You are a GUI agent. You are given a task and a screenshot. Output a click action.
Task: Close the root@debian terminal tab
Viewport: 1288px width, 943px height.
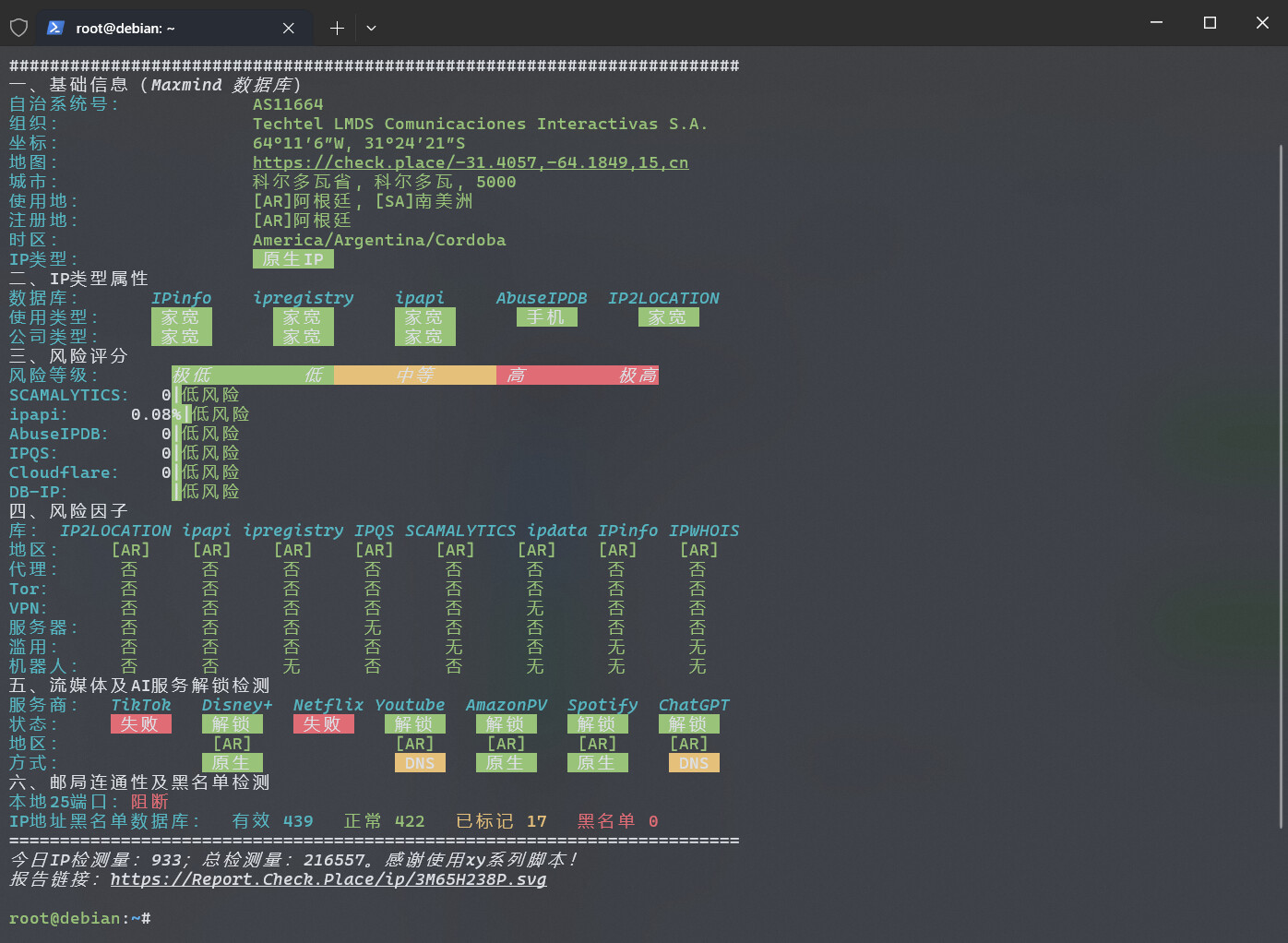coord(289,29)
